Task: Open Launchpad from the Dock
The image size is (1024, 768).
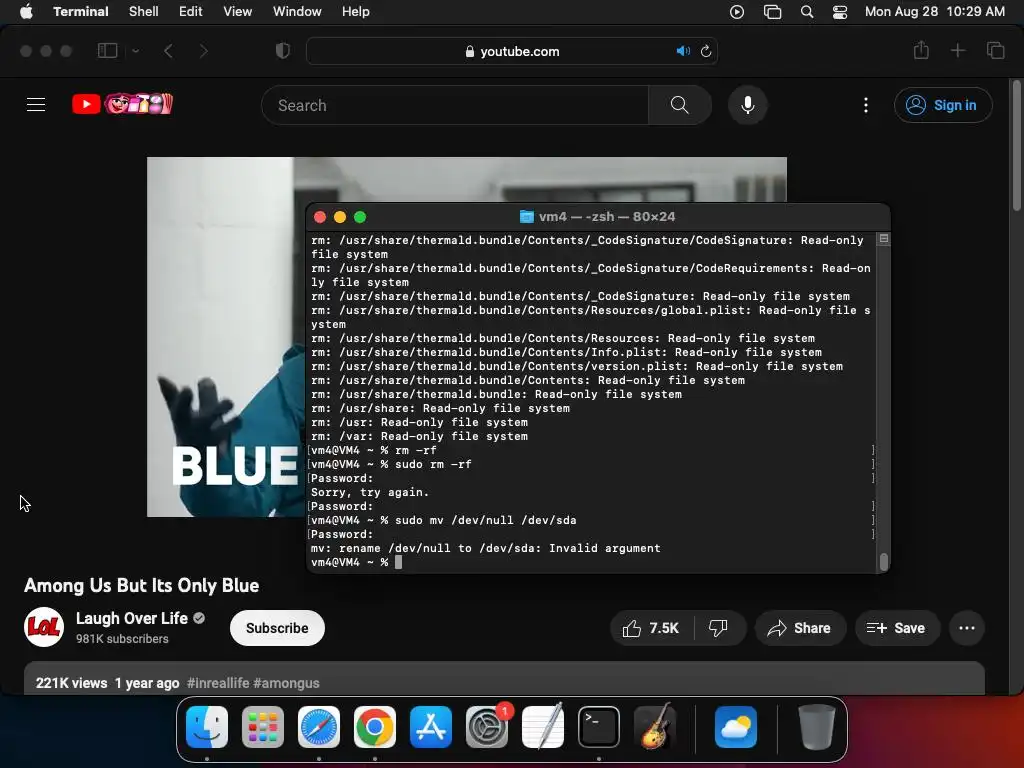Action: pos(263,727)
